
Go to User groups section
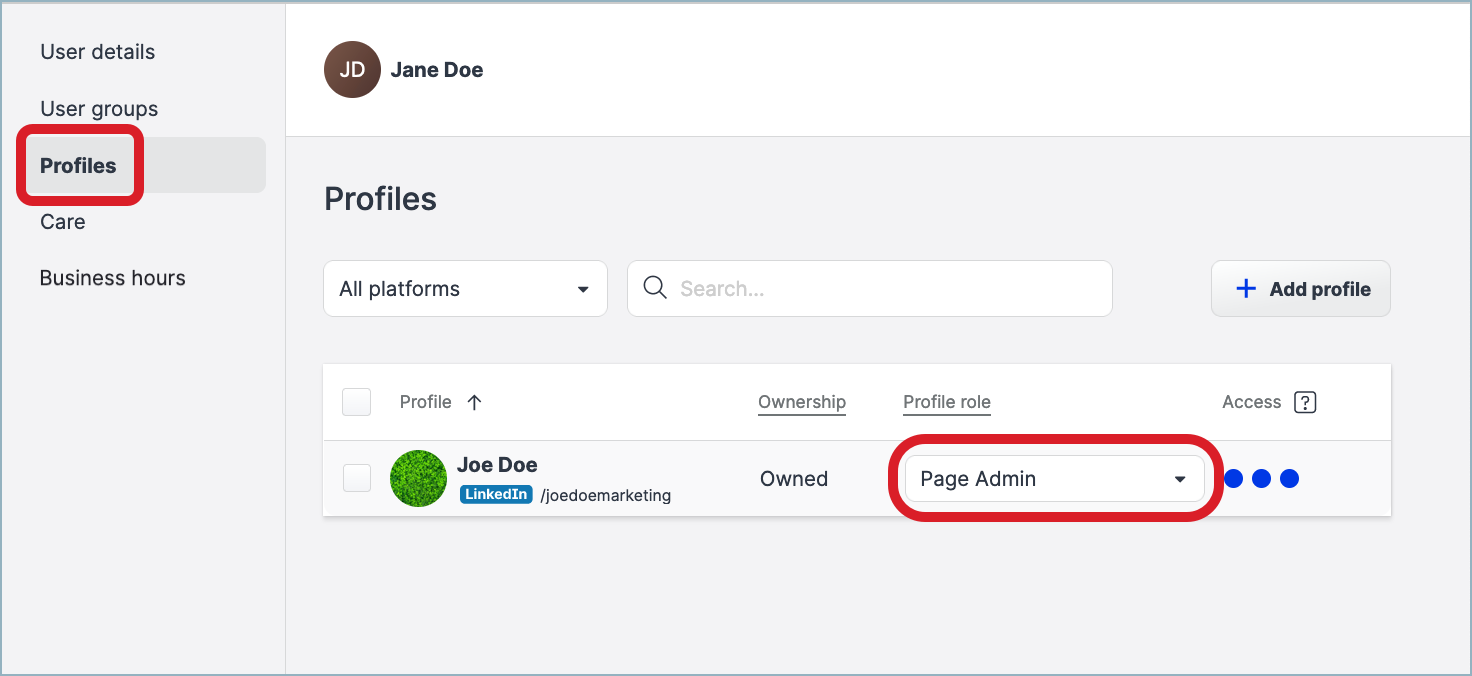click(99, 109)
